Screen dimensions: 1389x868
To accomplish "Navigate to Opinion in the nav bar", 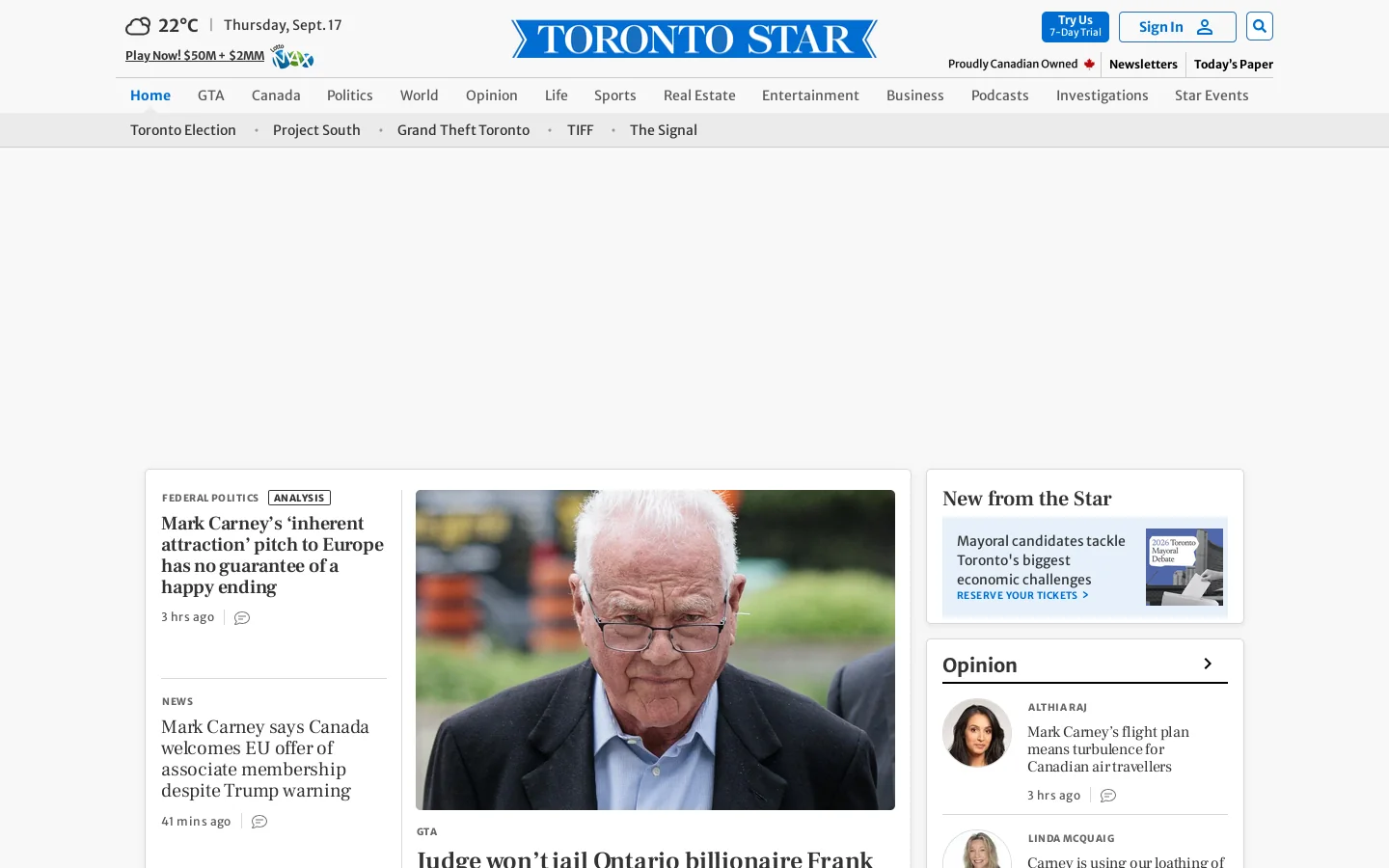I will [x=492, y=95].
